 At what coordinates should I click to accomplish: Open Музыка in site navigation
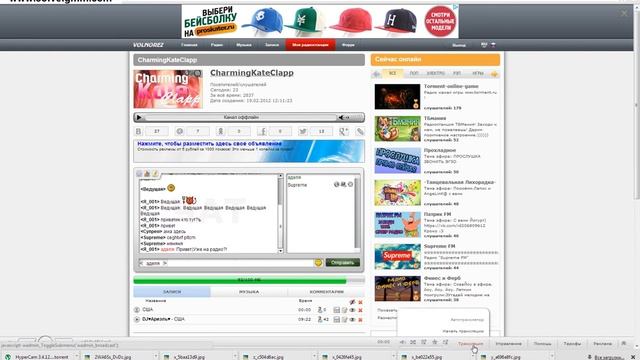(244, 45)
